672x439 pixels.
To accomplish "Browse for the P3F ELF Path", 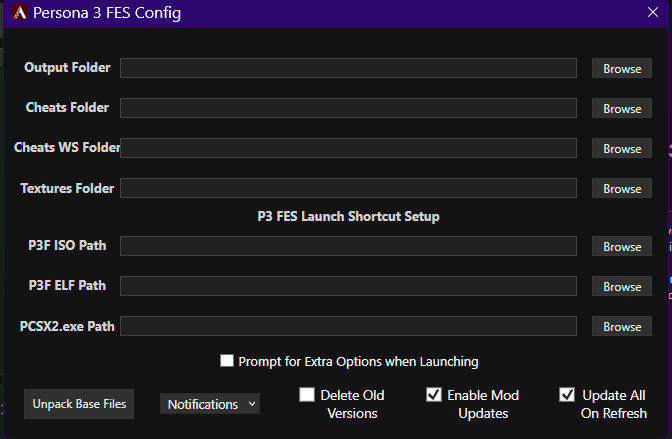I will (622, 286).
